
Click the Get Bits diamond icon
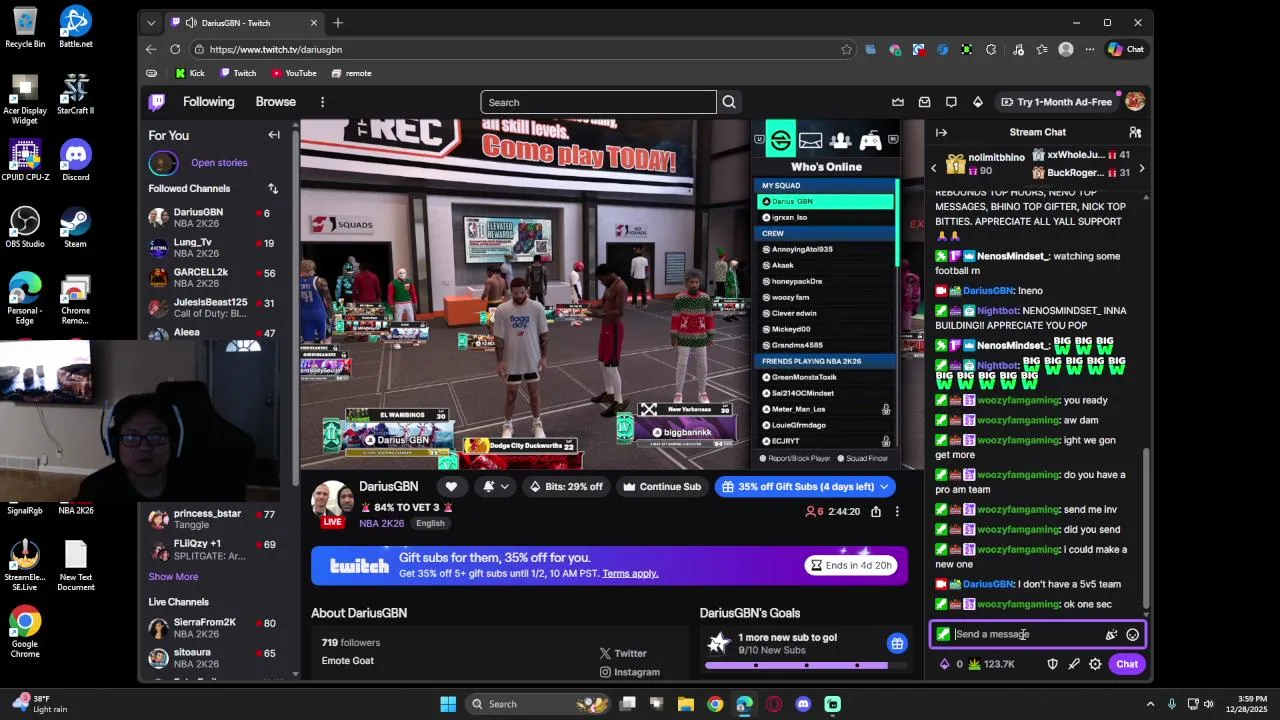[978, 102]
